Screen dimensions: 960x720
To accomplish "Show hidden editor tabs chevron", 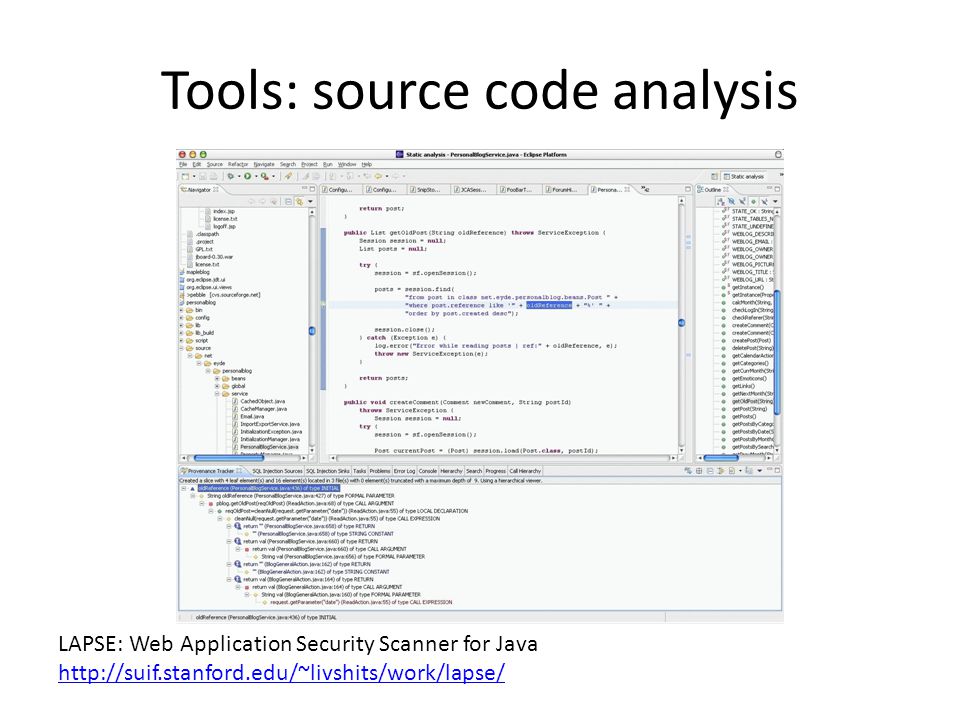I will pos(645,189).
